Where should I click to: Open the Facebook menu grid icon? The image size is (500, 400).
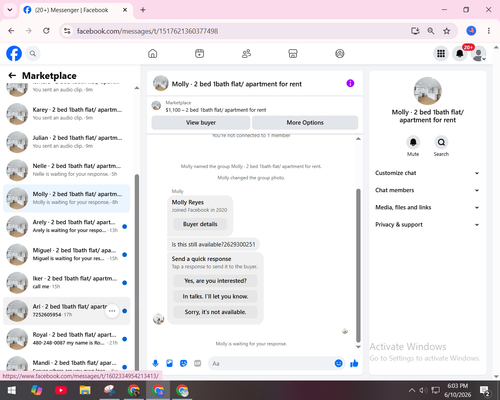click(x=441, y=53)
